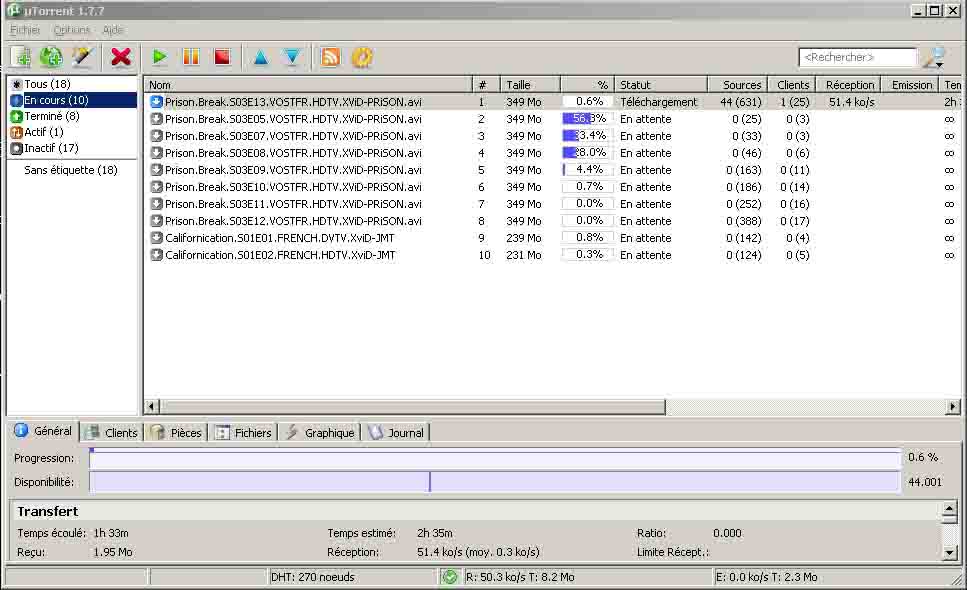Click inside the Rechercher search field
This screenshot has width=967, height=590.
856,57
